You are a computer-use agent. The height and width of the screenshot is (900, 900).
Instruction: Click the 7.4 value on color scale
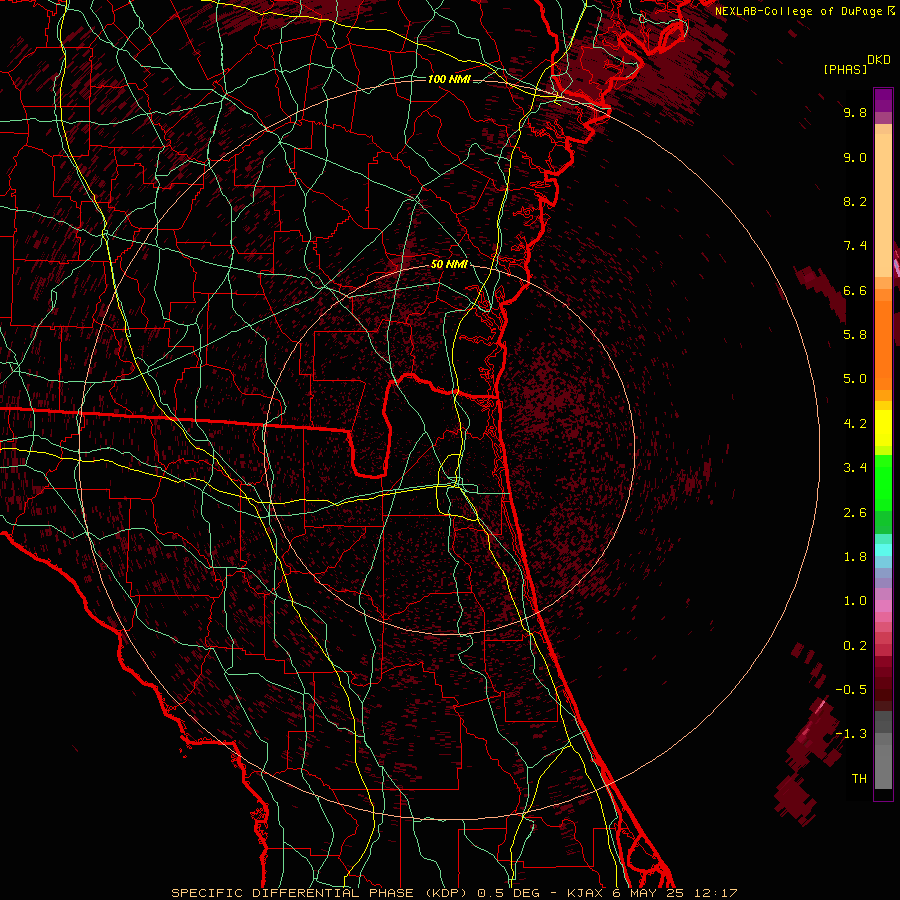855,246
